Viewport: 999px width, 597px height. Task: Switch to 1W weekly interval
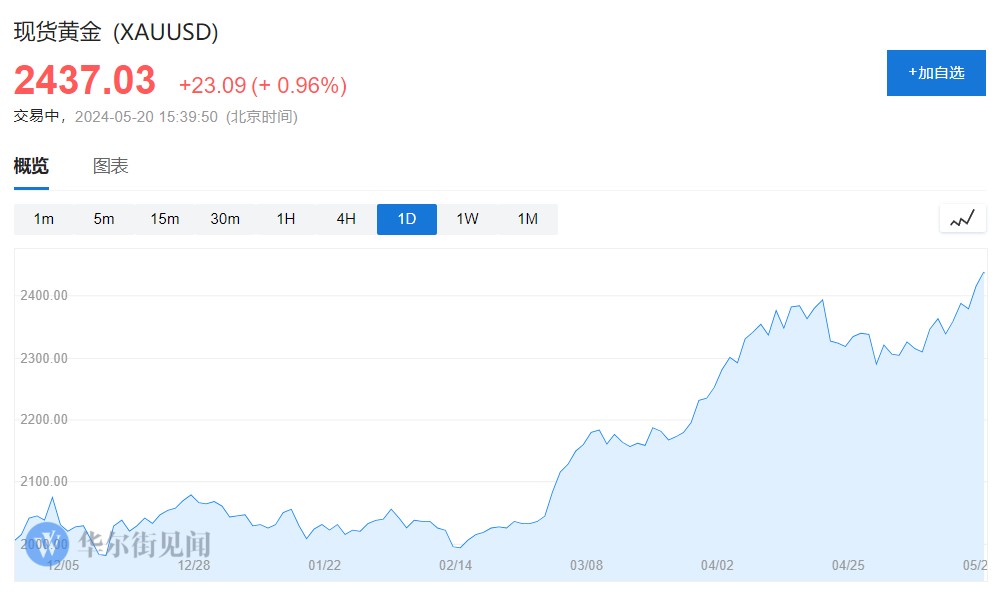pyautogui.click(x=467, y=219)
